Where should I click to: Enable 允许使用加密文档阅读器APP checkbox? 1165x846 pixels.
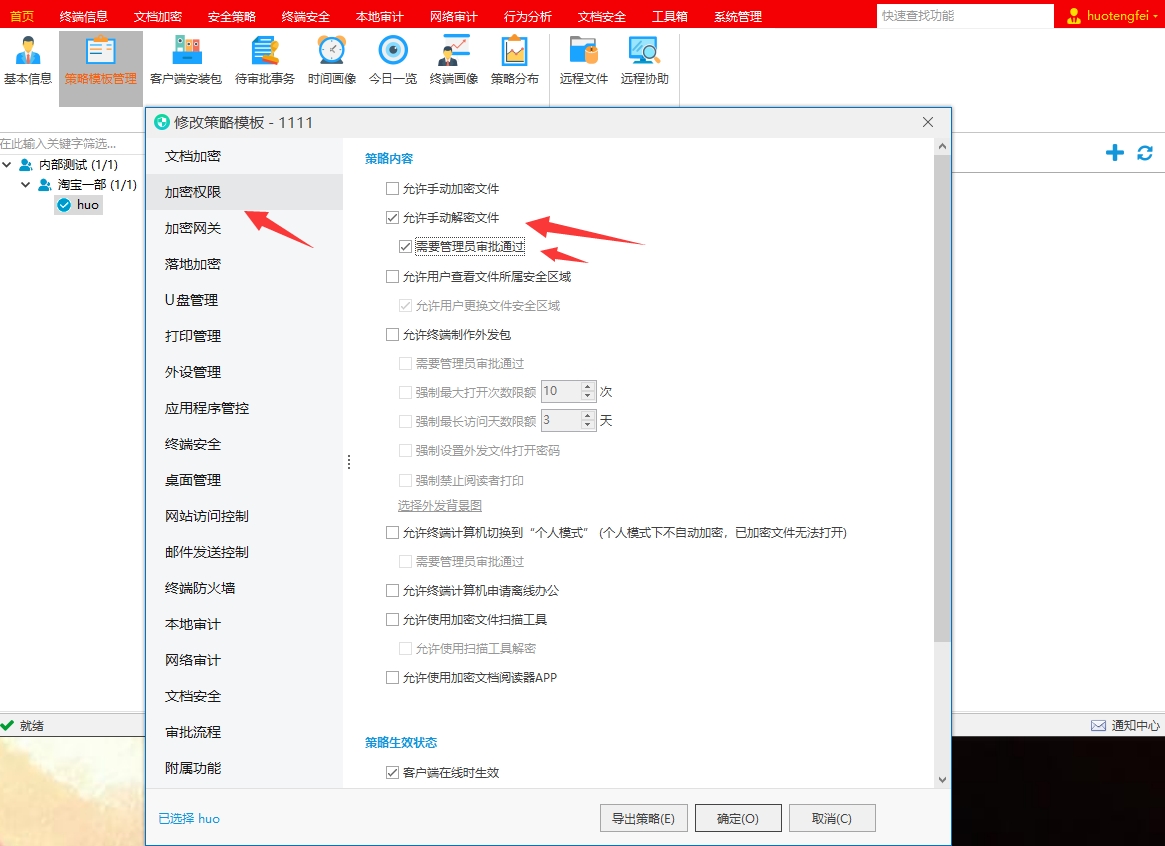tap(392, 677)
